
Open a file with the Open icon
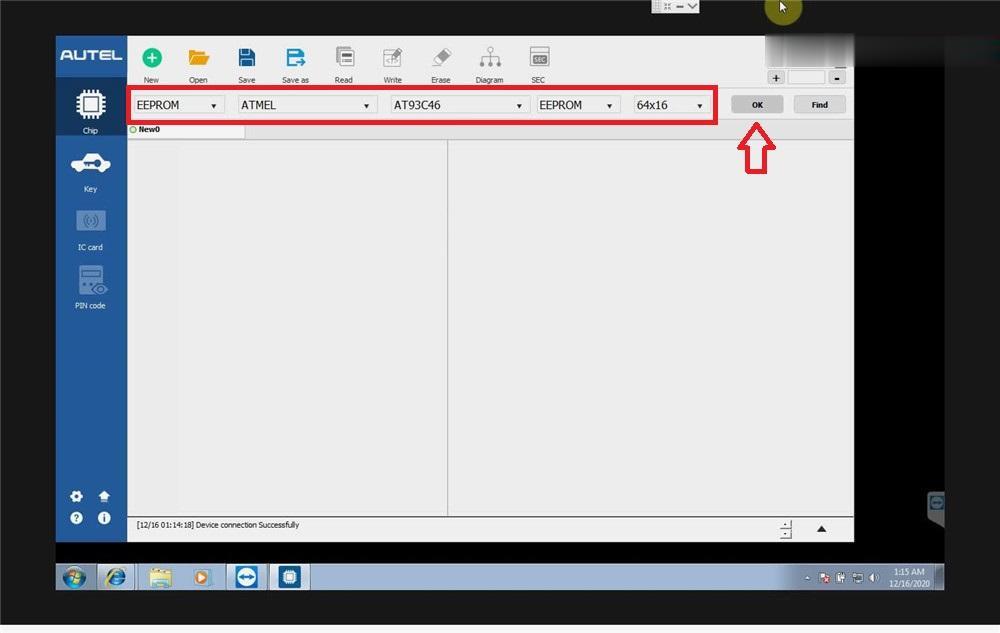(198, 58)
